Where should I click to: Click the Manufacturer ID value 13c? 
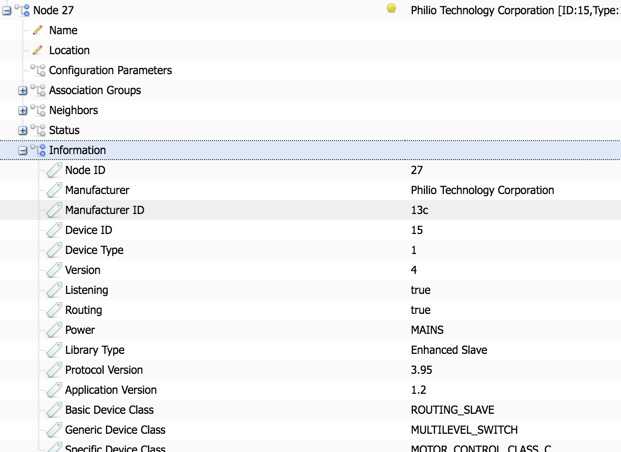pos(419,210)
